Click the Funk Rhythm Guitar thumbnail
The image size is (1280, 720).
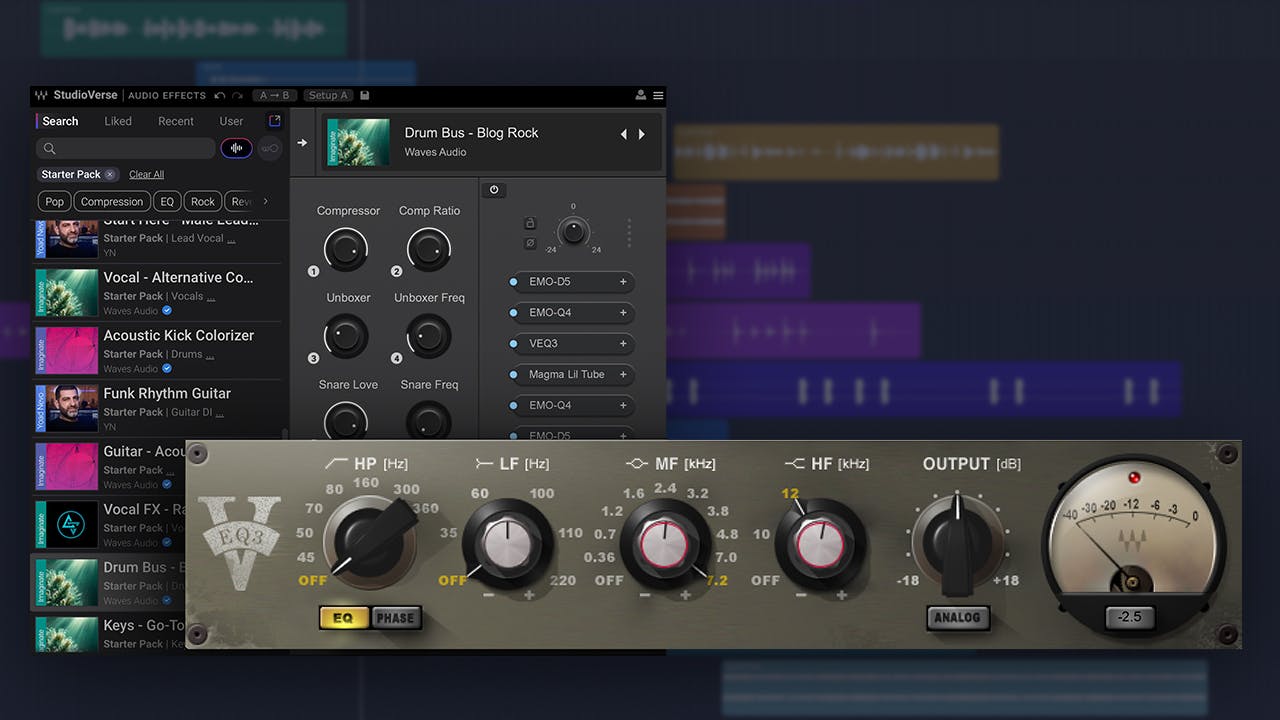(66, 409)
